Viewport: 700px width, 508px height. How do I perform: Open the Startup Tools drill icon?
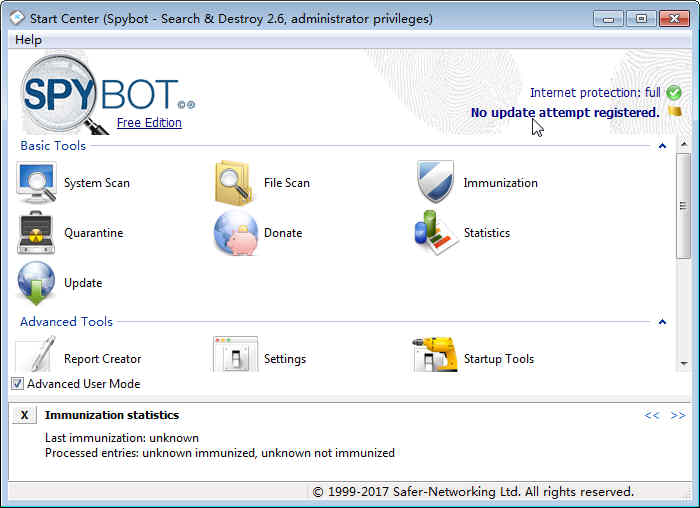(435, 355)
